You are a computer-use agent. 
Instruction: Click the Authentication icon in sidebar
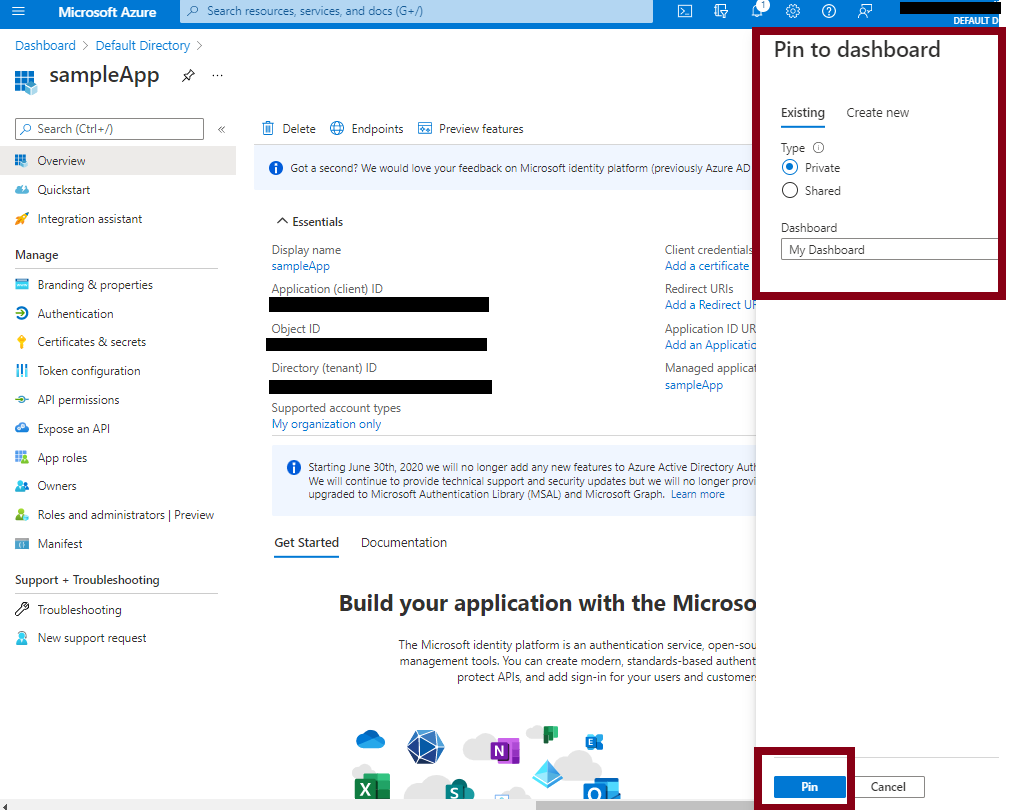tap(22, 313)
